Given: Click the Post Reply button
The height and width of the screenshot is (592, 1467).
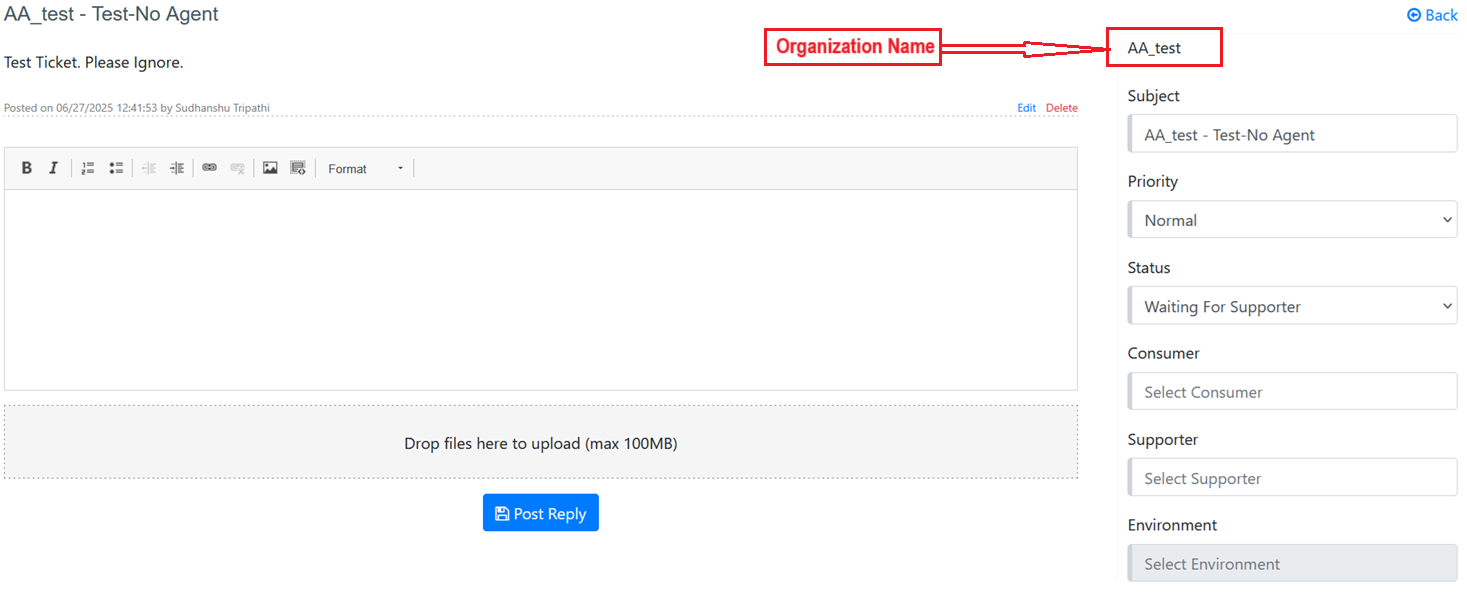Looking at the screenshot, I should coord(540,513).
